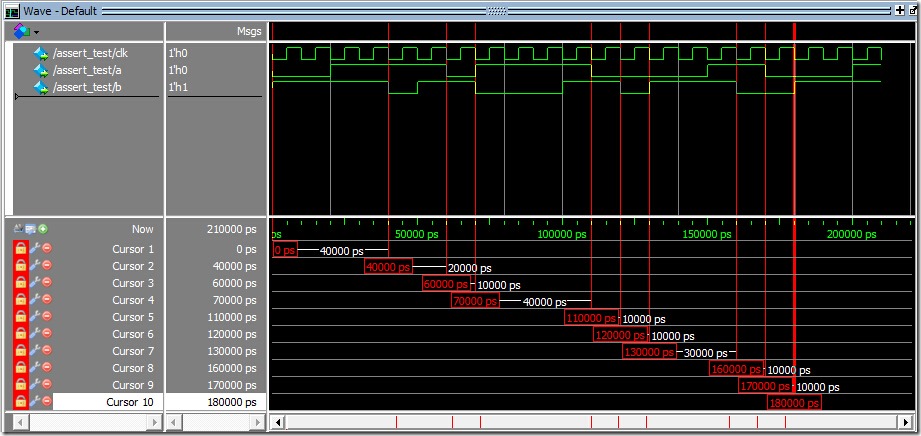
Task: Click the signal icon beside /assert_test/b
Action: click(x=41, y=88)
